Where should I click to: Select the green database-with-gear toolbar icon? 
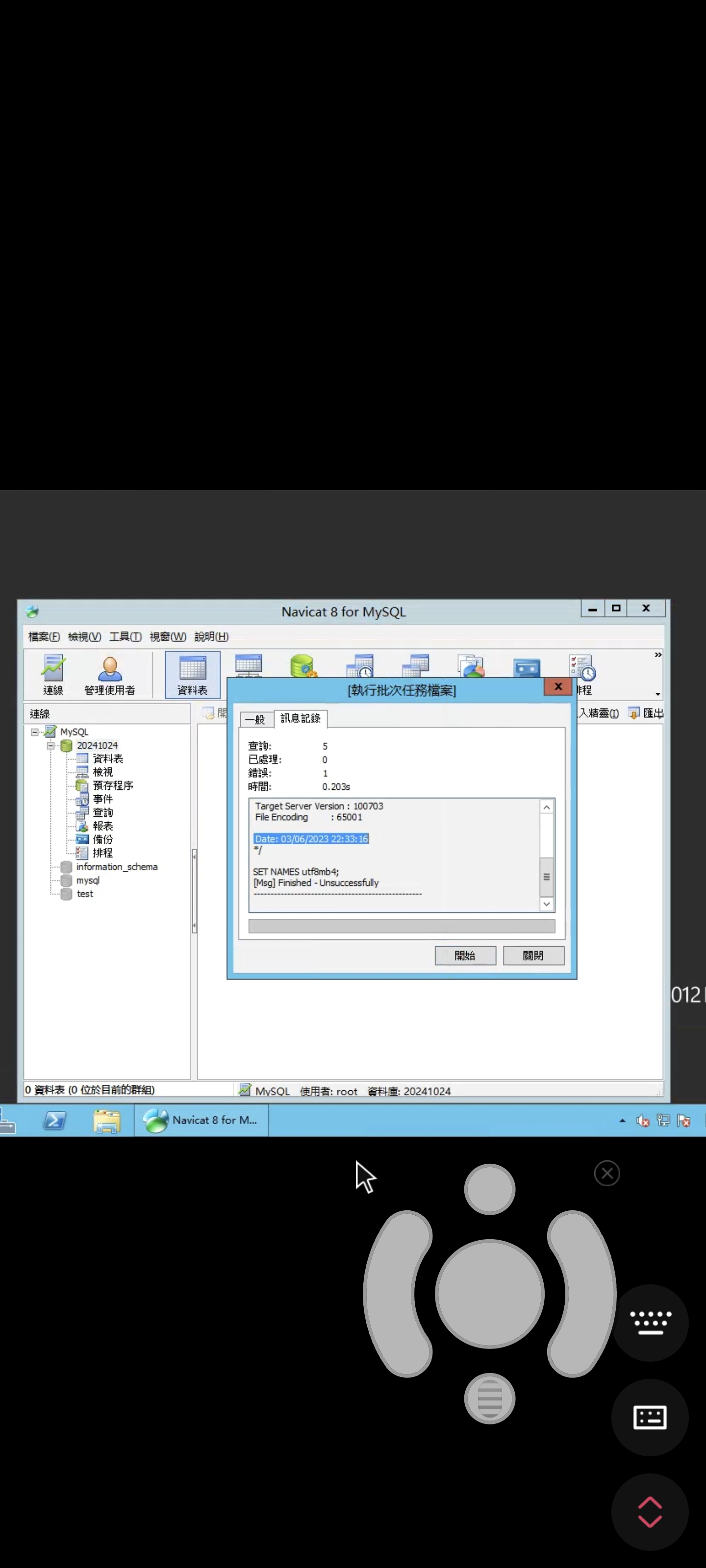(303, 666)
